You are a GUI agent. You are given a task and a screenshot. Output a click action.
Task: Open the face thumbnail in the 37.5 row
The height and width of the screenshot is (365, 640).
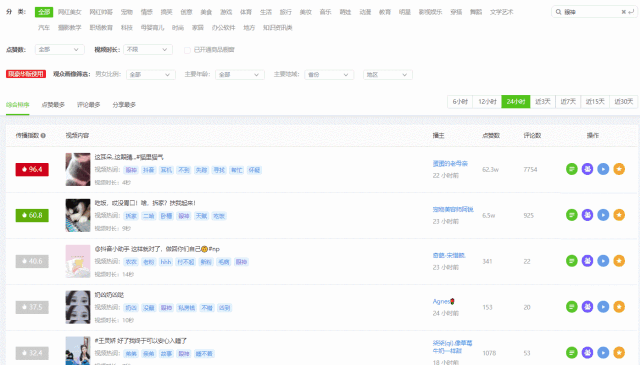pos(78,307)
